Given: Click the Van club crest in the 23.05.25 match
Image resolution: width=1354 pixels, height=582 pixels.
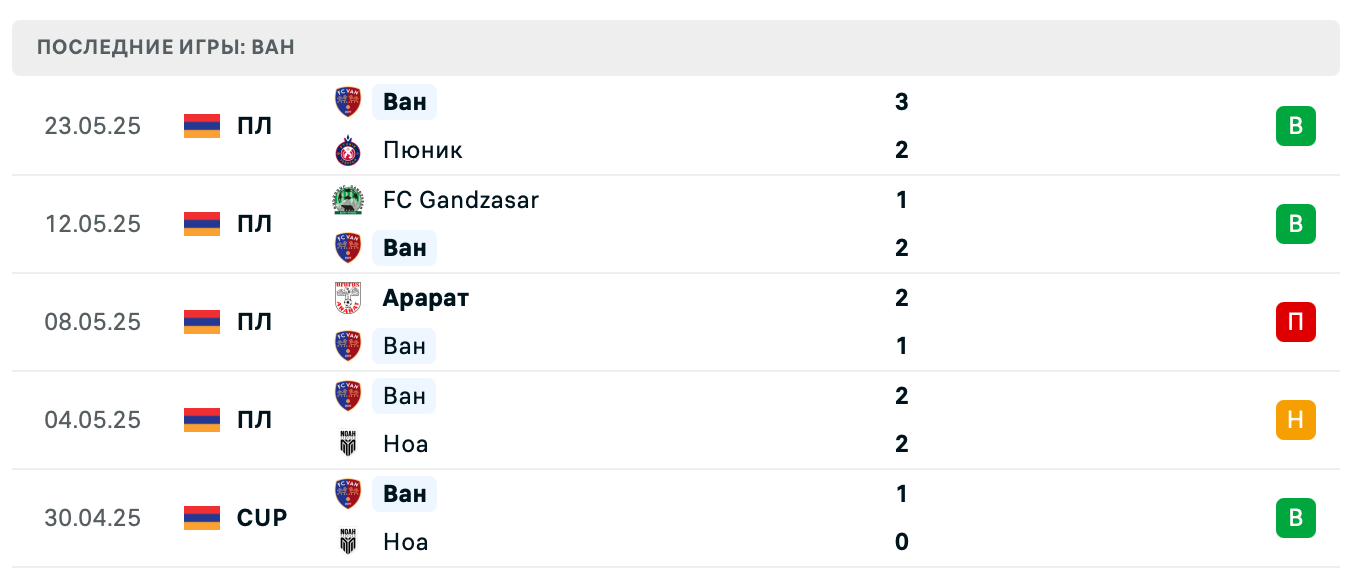Looking at the screenshot, I should [x=347, y=102].
